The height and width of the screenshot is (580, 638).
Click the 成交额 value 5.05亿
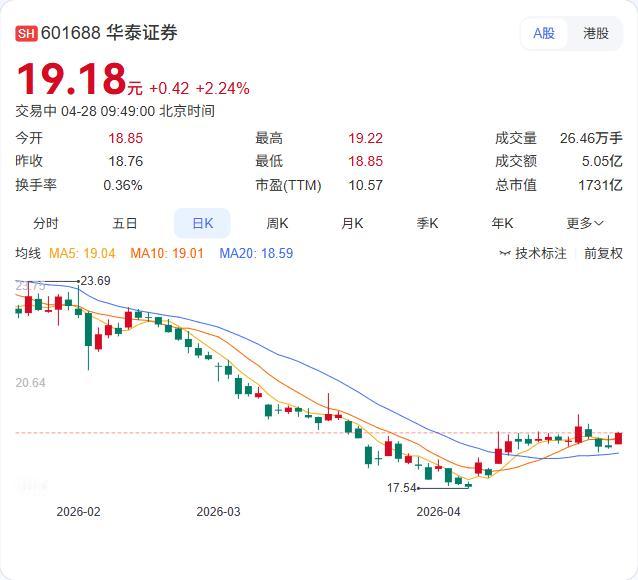(602, 161)
